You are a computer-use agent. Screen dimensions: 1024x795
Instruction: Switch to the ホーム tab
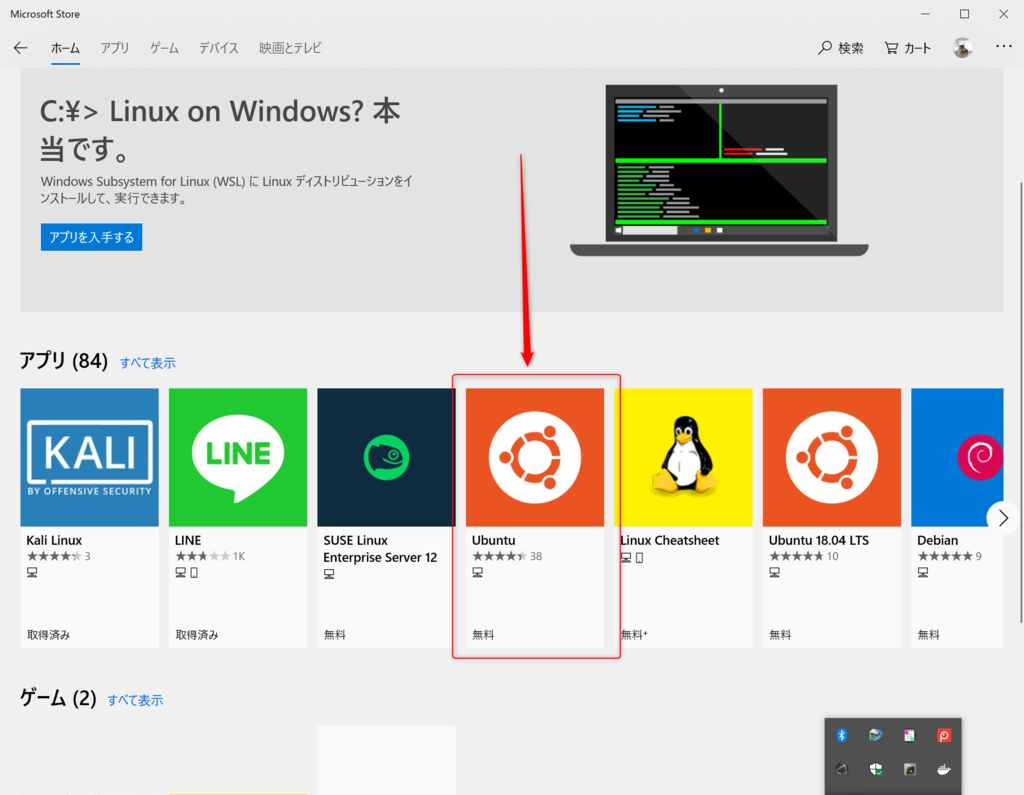(65, 48)
